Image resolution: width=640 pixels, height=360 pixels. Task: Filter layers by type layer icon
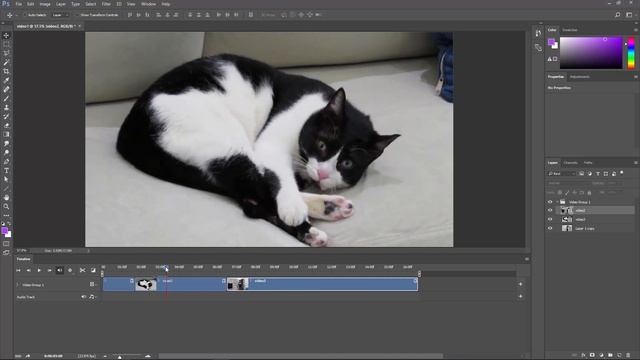click(598, 173)
